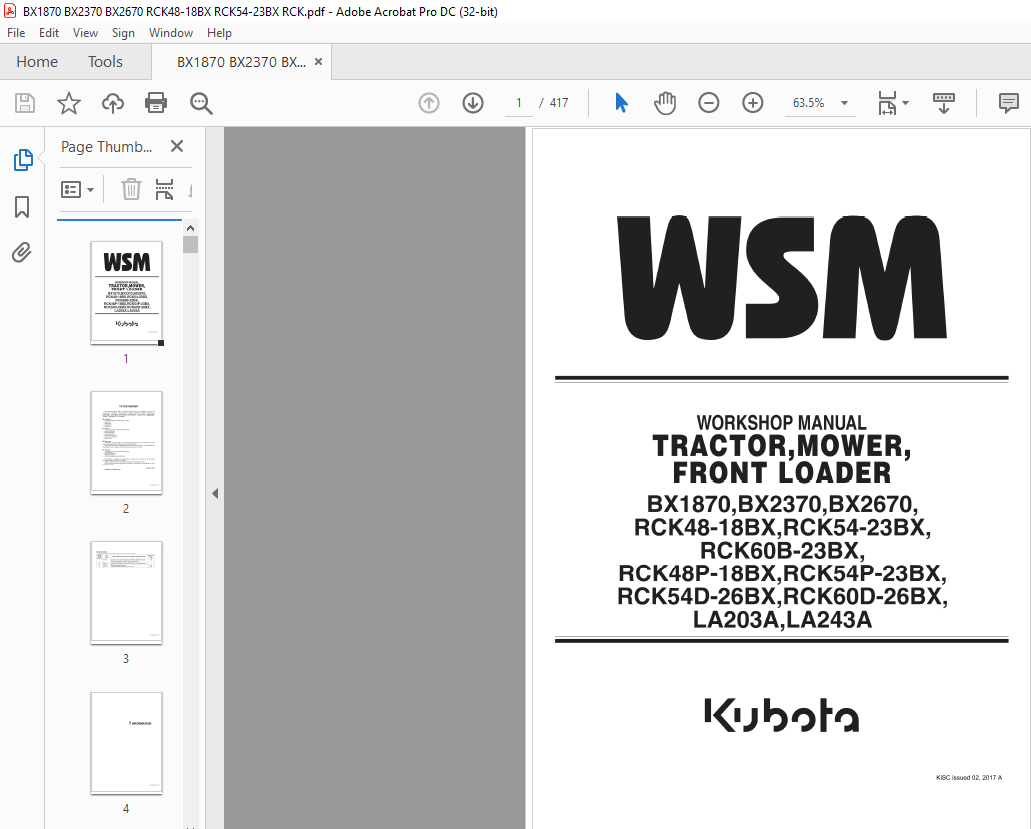Switch to the Home tab
Viewport: 1031px width, 829px height.
[37, 62]
